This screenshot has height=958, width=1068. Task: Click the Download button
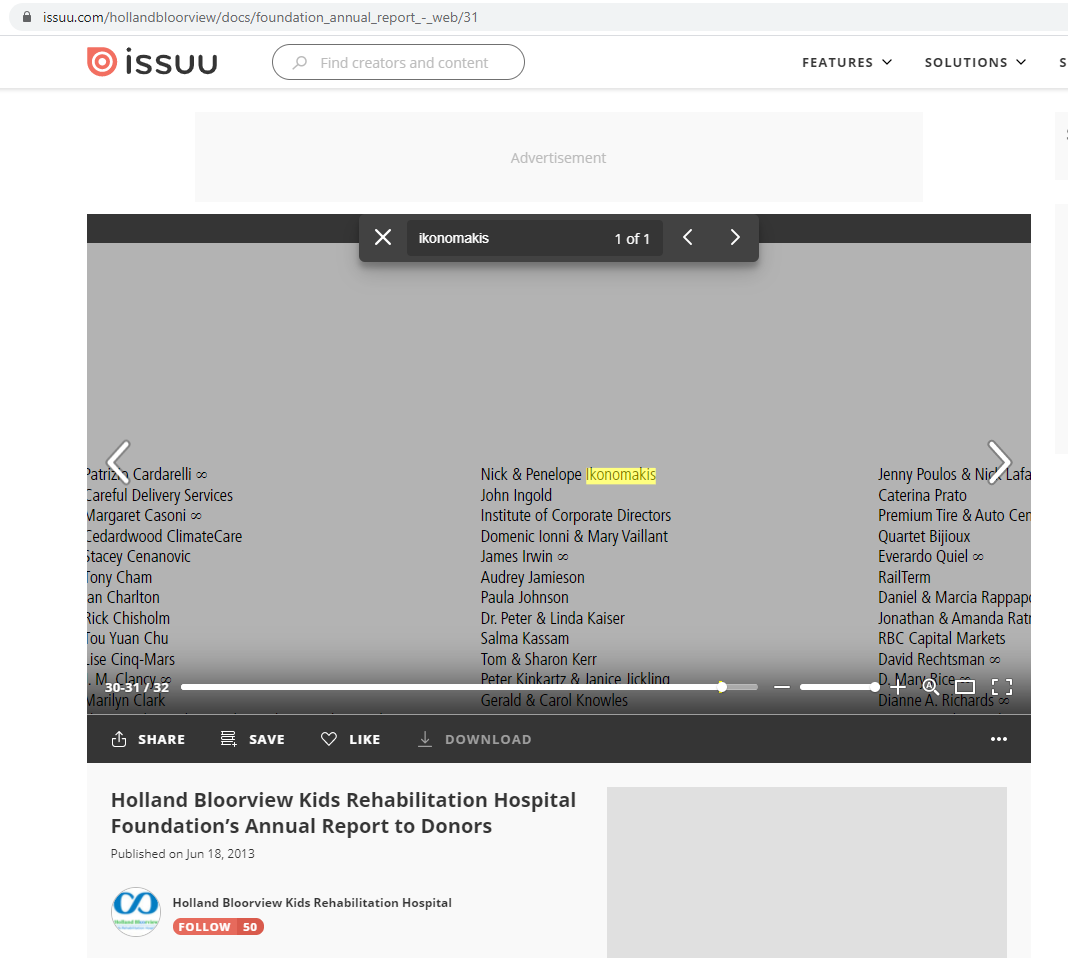point(475,739)
